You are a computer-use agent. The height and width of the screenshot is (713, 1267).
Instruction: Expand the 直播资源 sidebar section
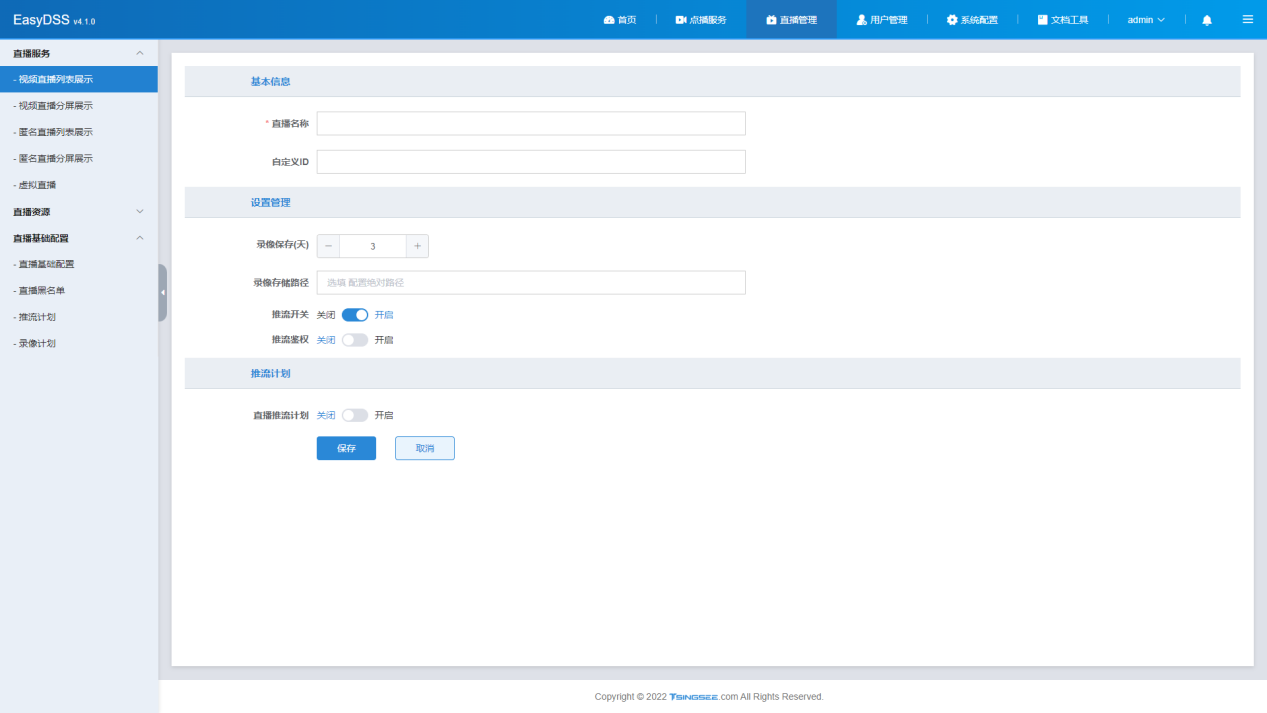[x=139, y=212]
